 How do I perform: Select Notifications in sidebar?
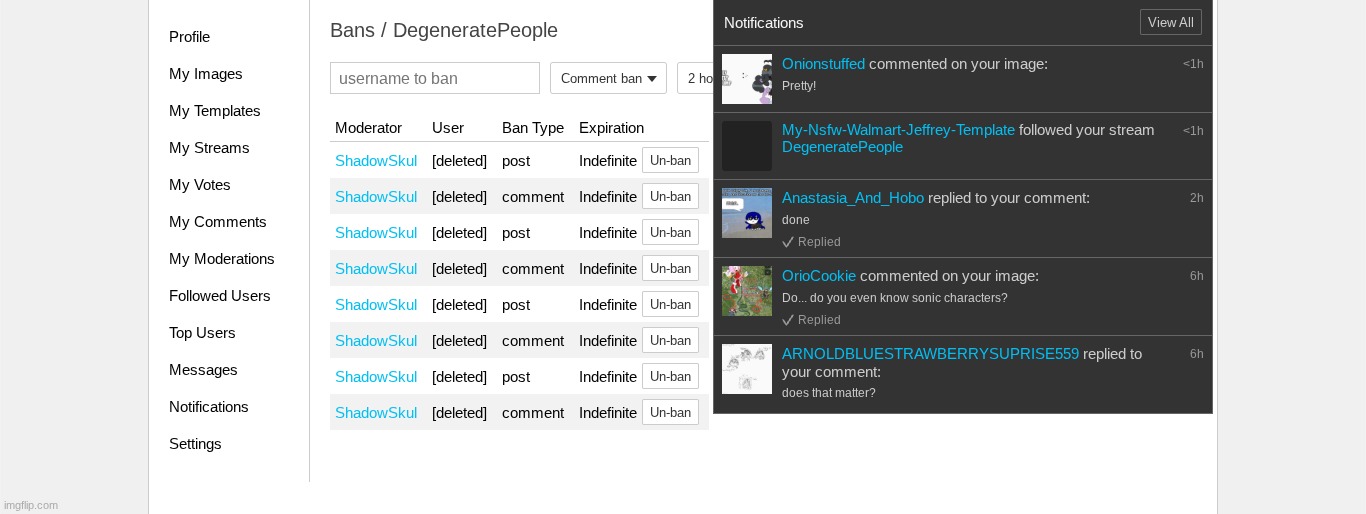[x=208, y=407]
